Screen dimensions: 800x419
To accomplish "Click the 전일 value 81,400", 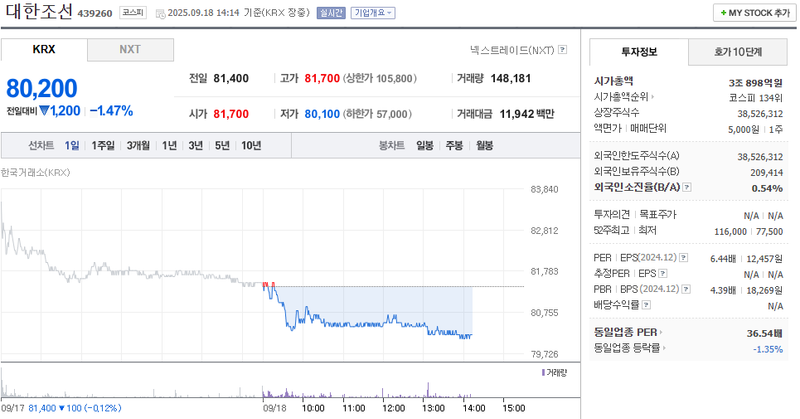I will click(x=231, y=79).
